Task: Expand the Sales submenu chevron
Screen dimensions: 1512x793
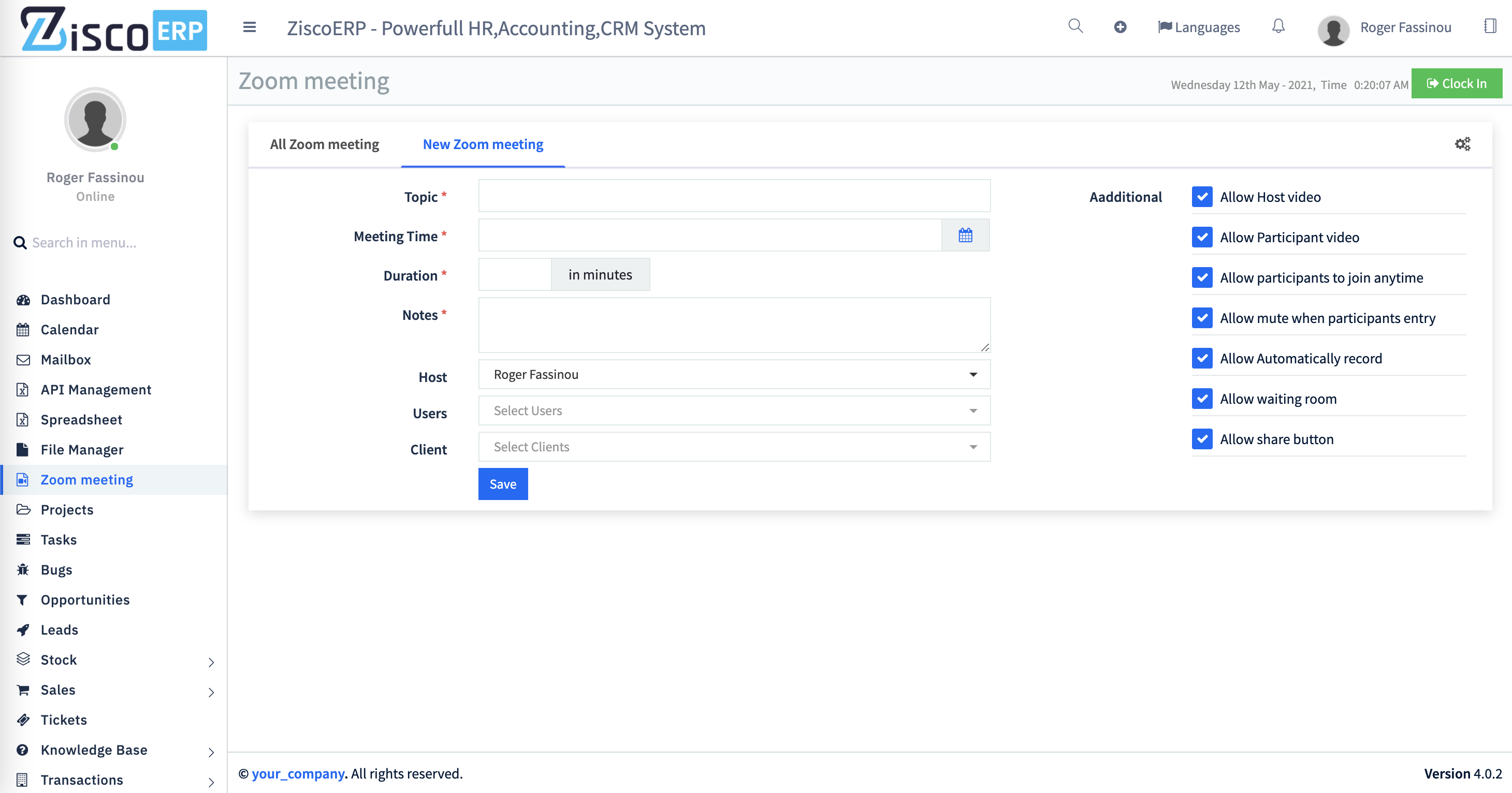Action: click(x=211, y=692)
